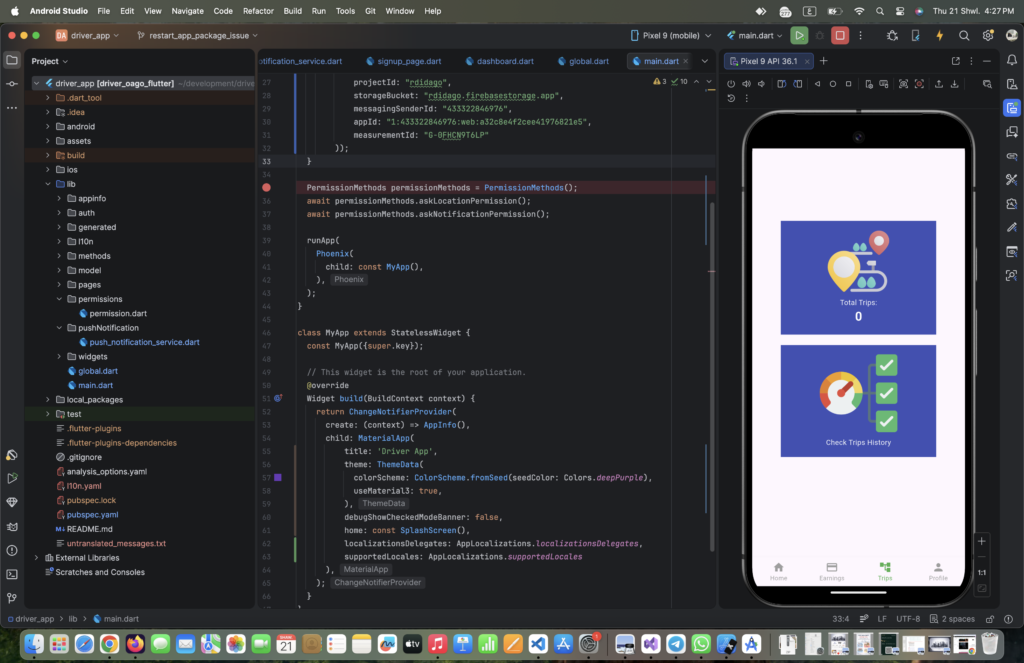Expand the android folder in project tree

[x=47, y=127]
